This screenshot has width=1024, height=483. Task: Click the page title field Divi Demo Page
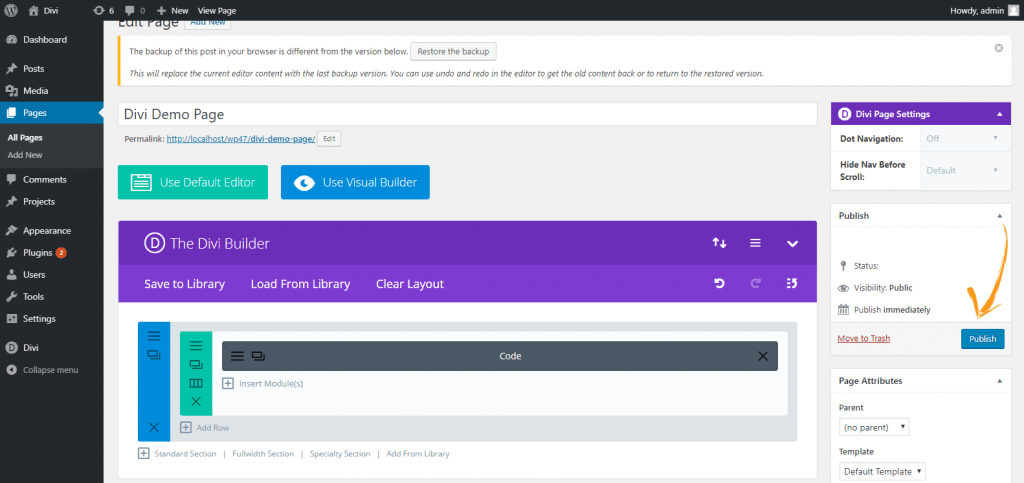[468, 114]
